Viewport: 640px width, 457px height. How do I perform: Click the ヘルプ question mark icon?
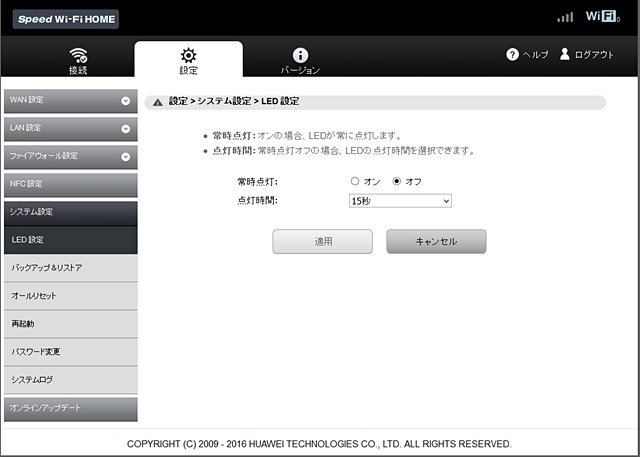(512, 54)
